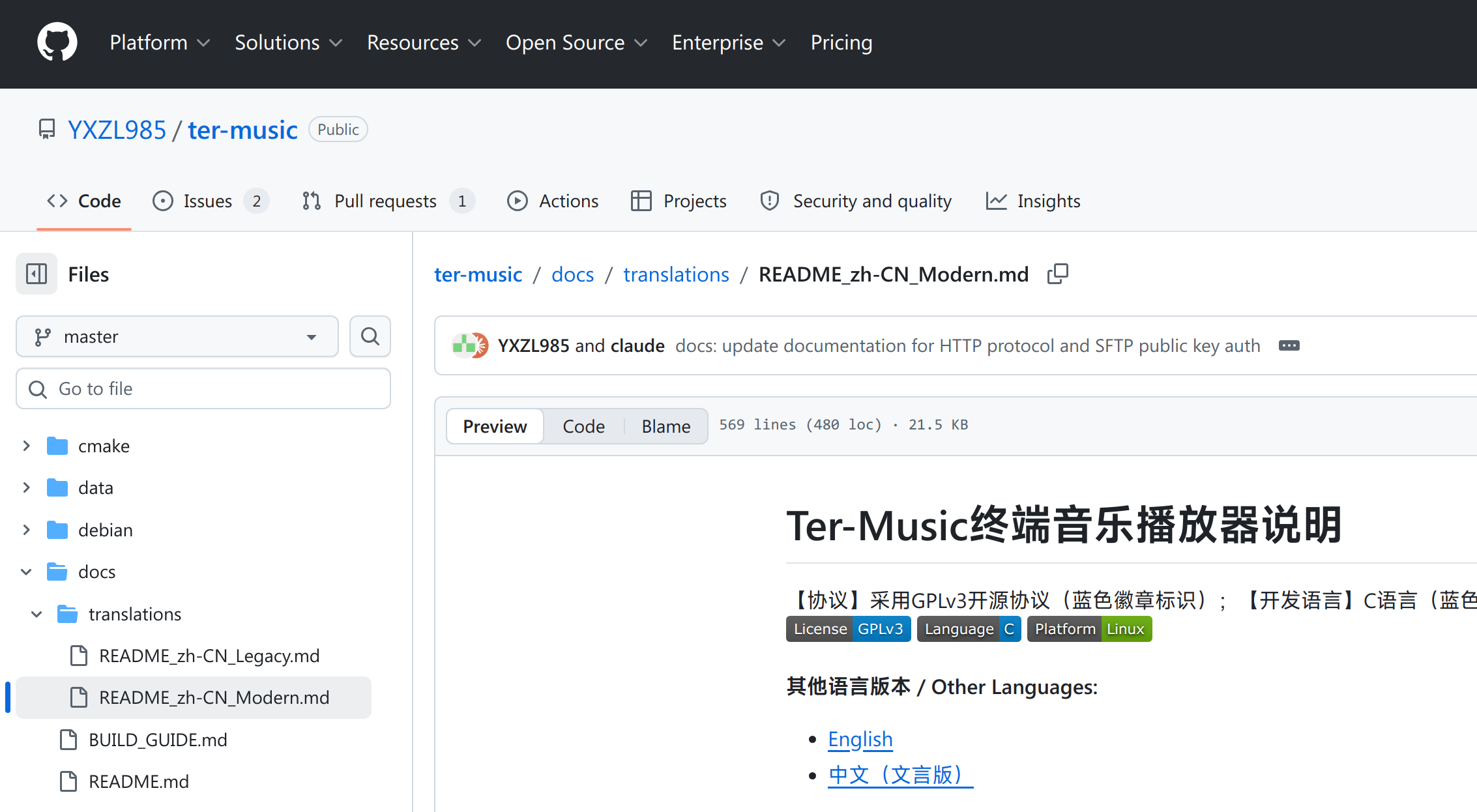Expand the data folder chevron
Screen dimensions: 1477x812
click(x=26, y=487)
